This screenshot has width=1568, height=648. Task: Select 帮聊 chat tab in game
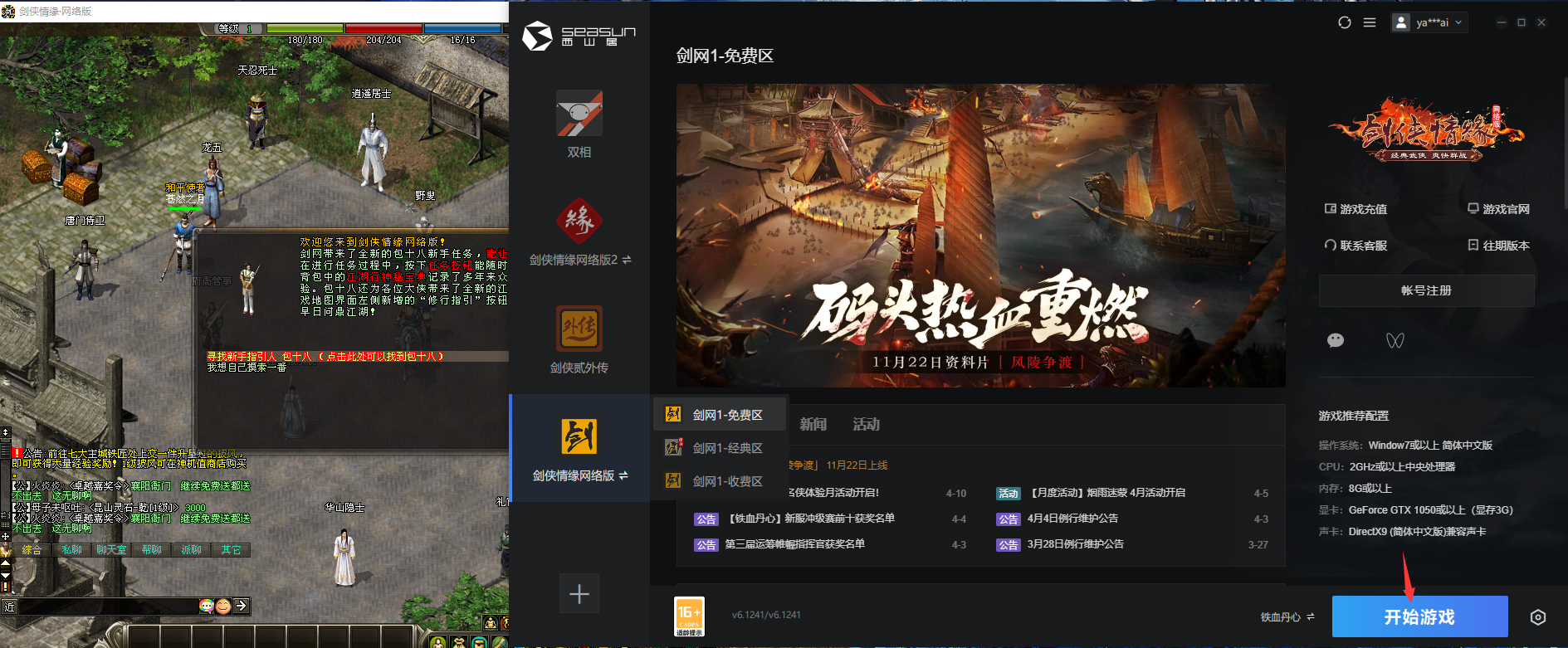(152, 550)
